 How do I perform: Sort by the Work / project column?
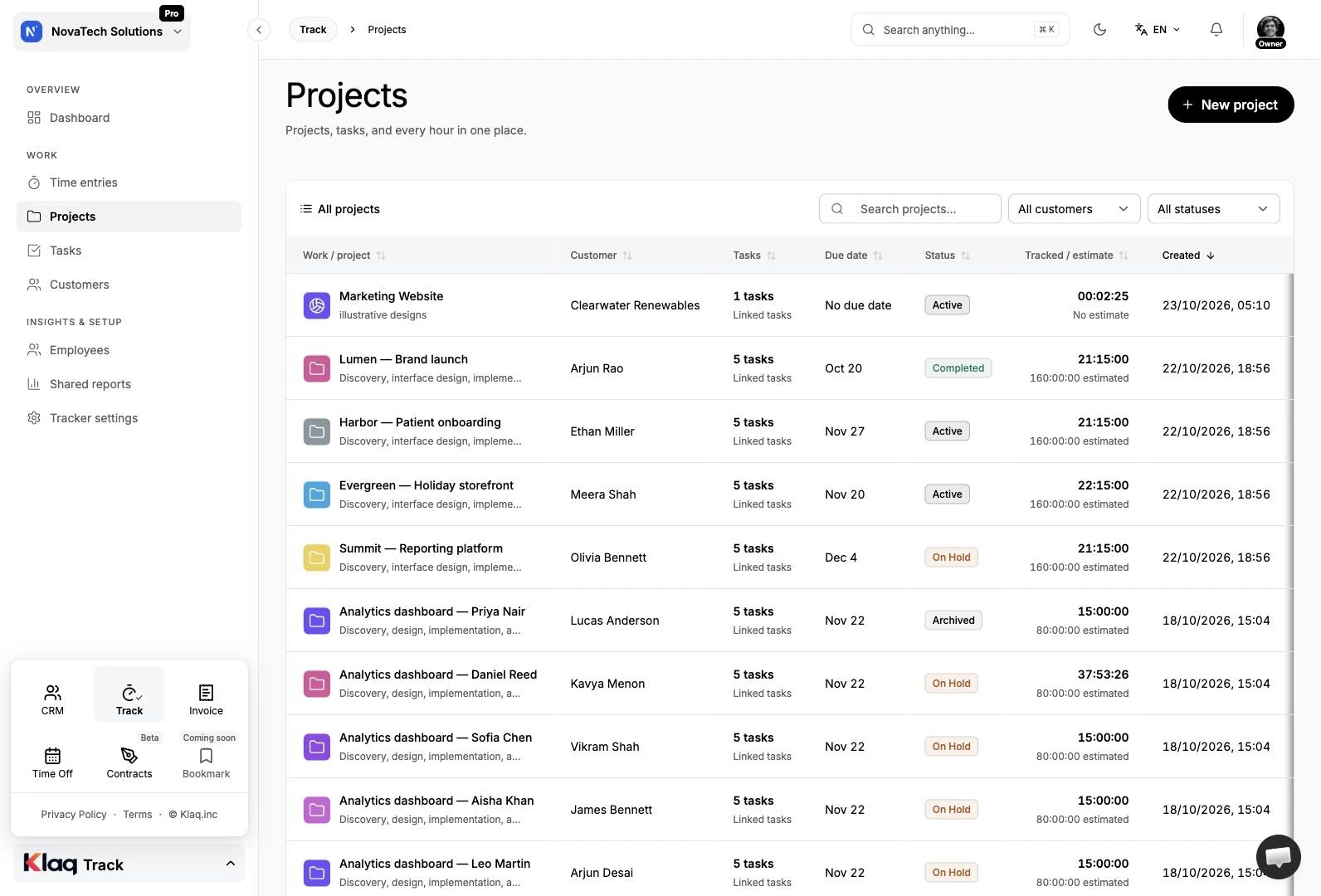click(x=344, y=256)
